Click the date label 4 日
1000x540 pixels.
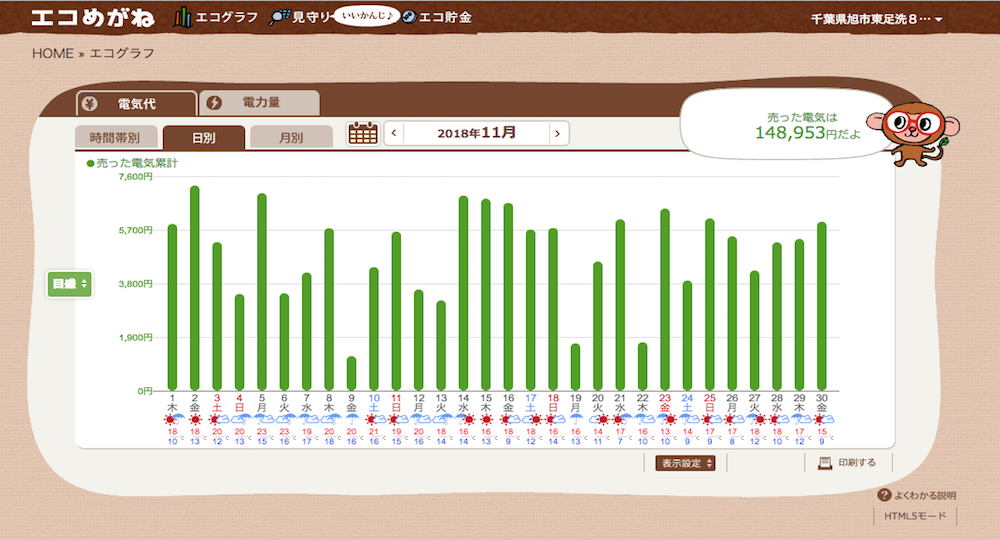[239, 402]
